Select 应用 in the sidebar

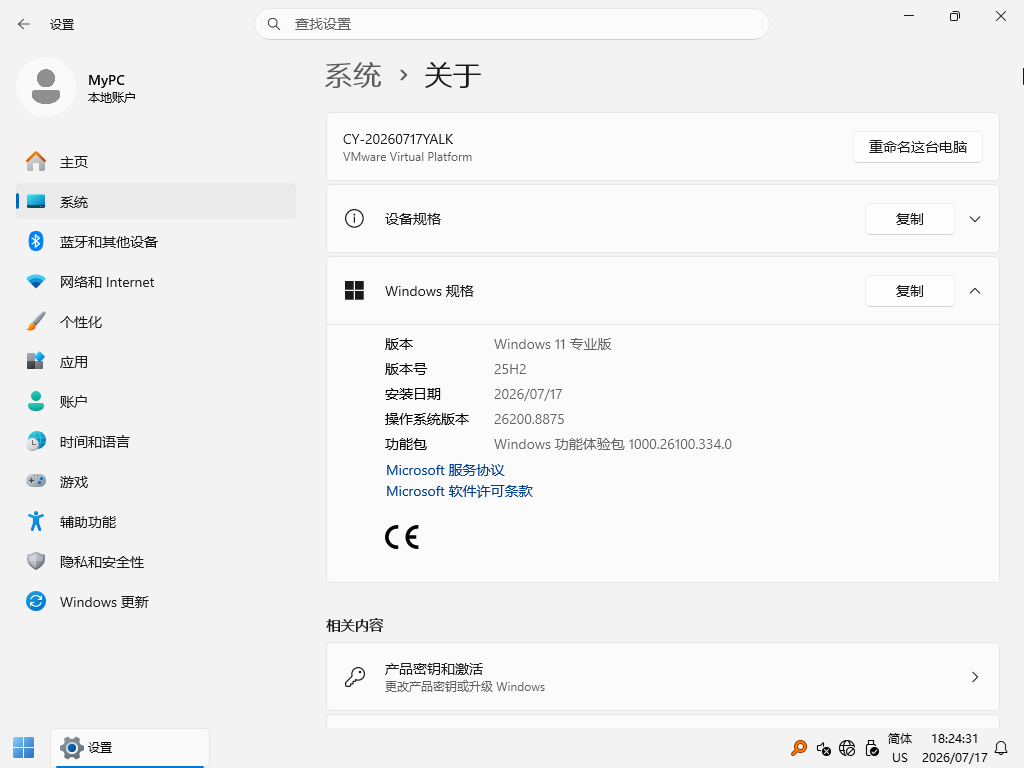click(x=156, y=361)
